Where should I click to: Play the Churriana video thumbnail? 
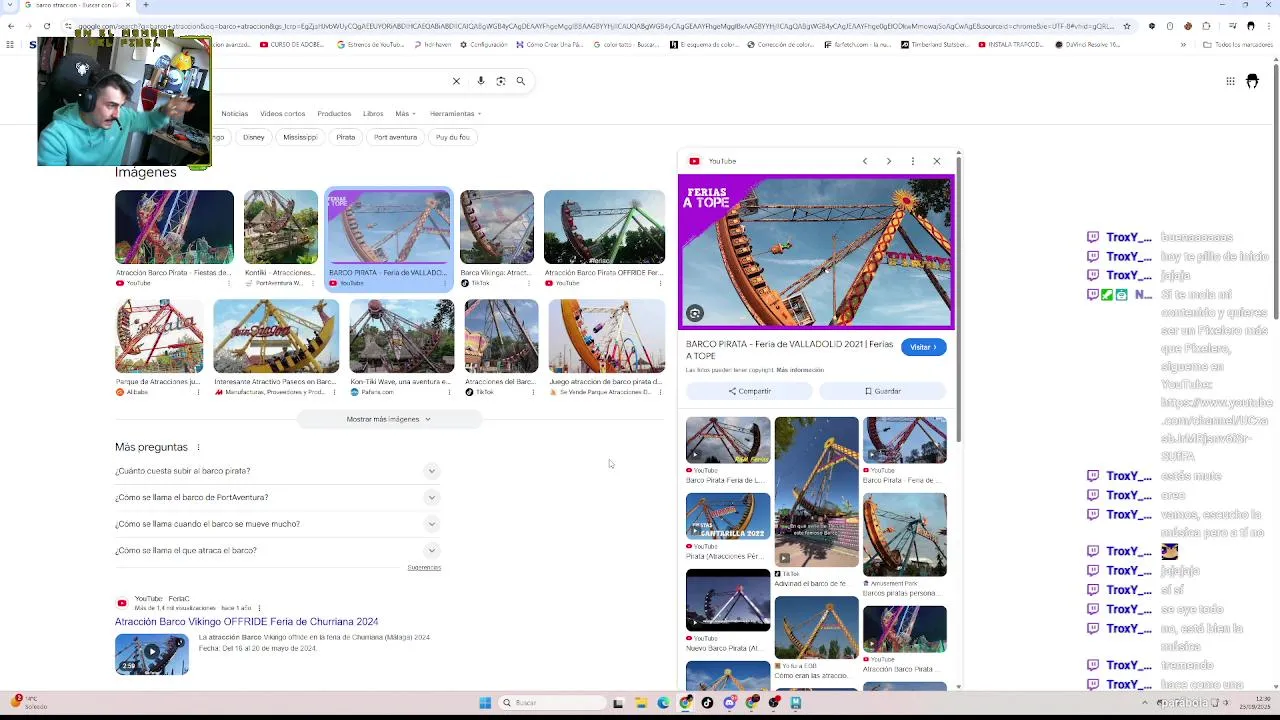point(152,654)
